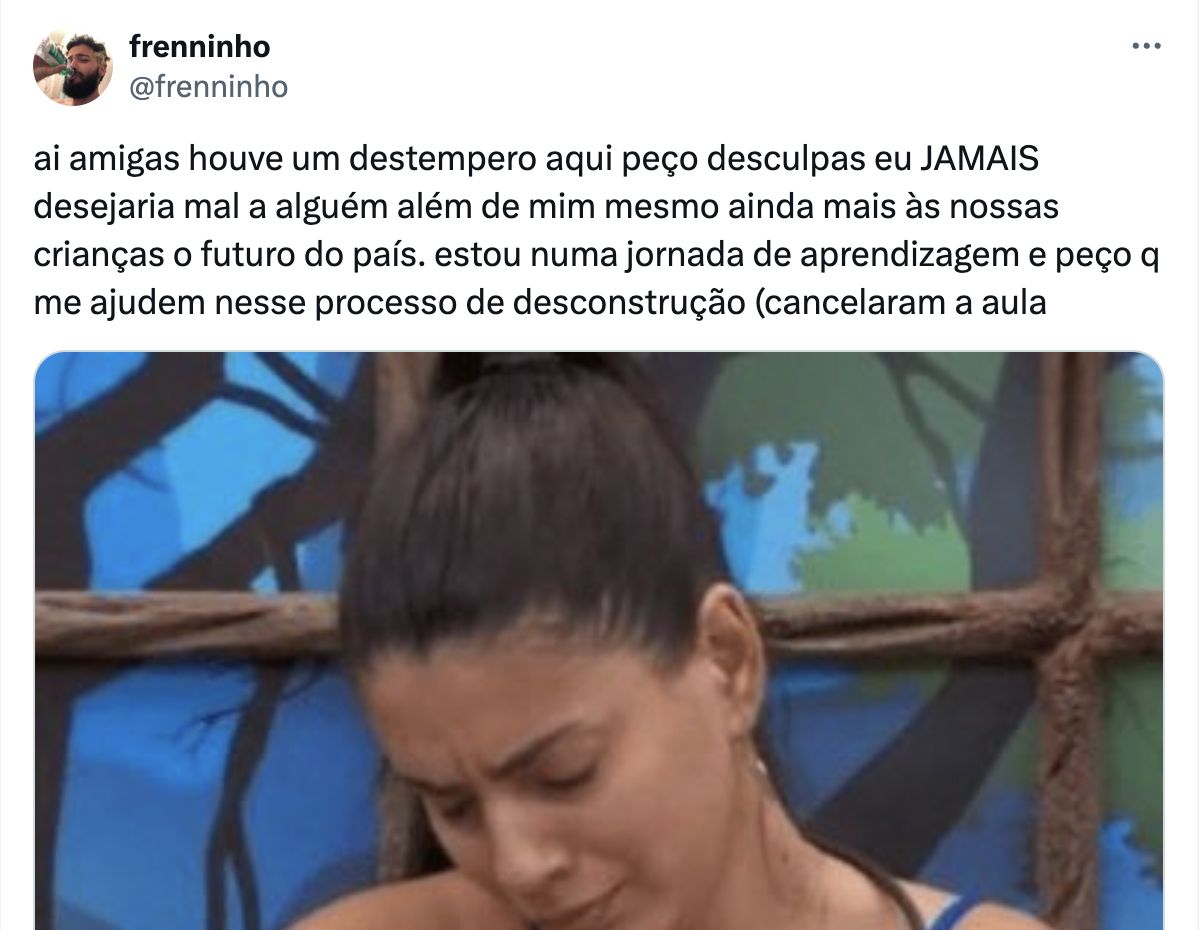Image resolution: width=1202 pixels, height=930 pixels.
Task: Click the tweet text to view details
Action: [596, 231]
